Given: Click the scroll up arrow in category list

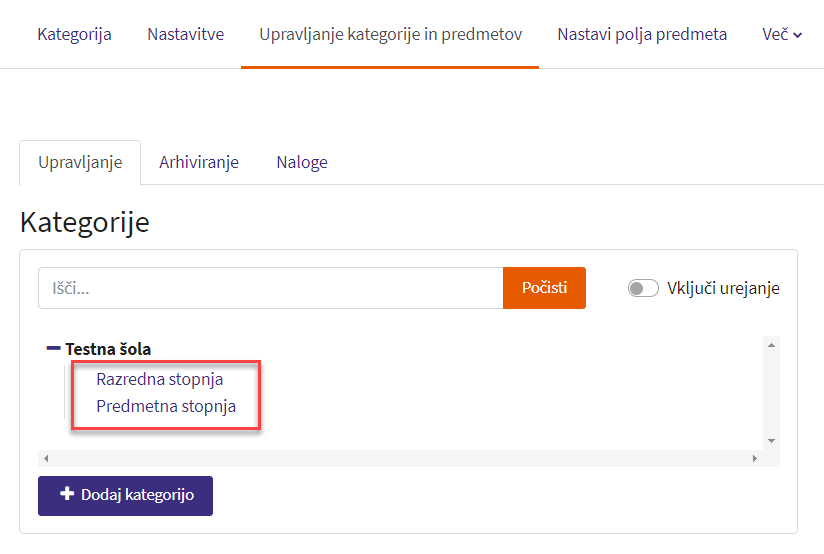Looking at the screenshot, I should click(771, 345).
